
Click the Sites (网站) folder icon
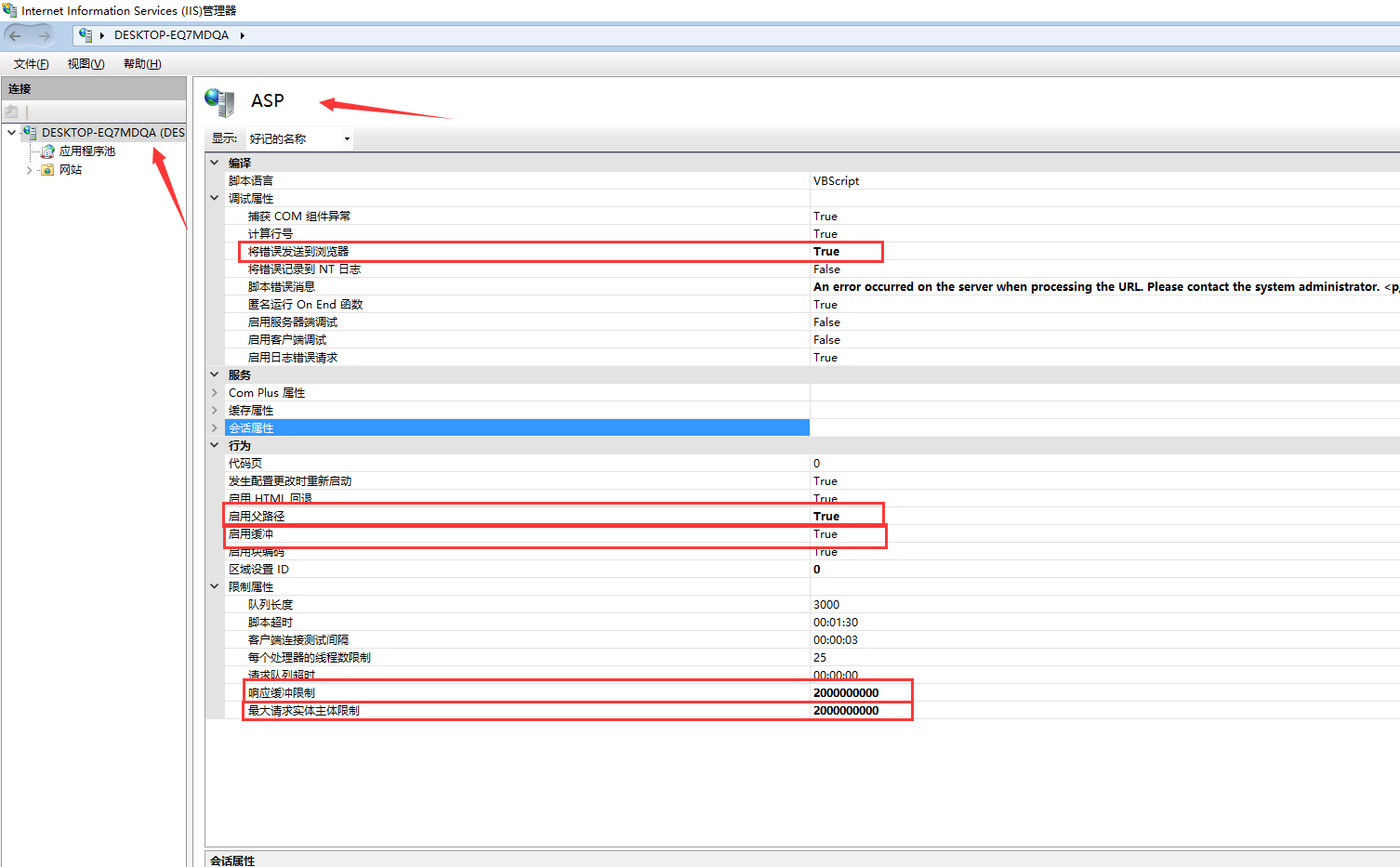(47, 170)
